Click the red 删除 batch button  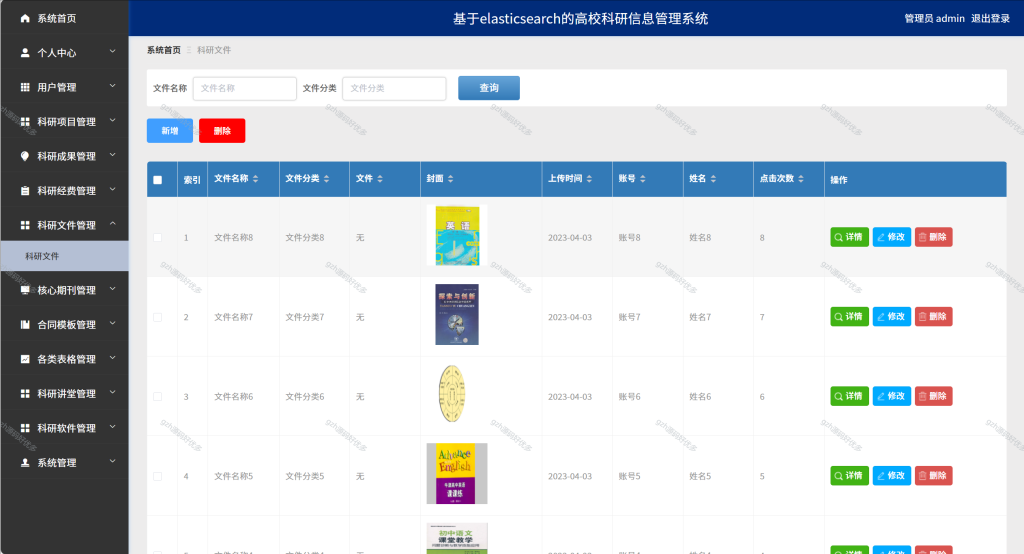[222, 131]
